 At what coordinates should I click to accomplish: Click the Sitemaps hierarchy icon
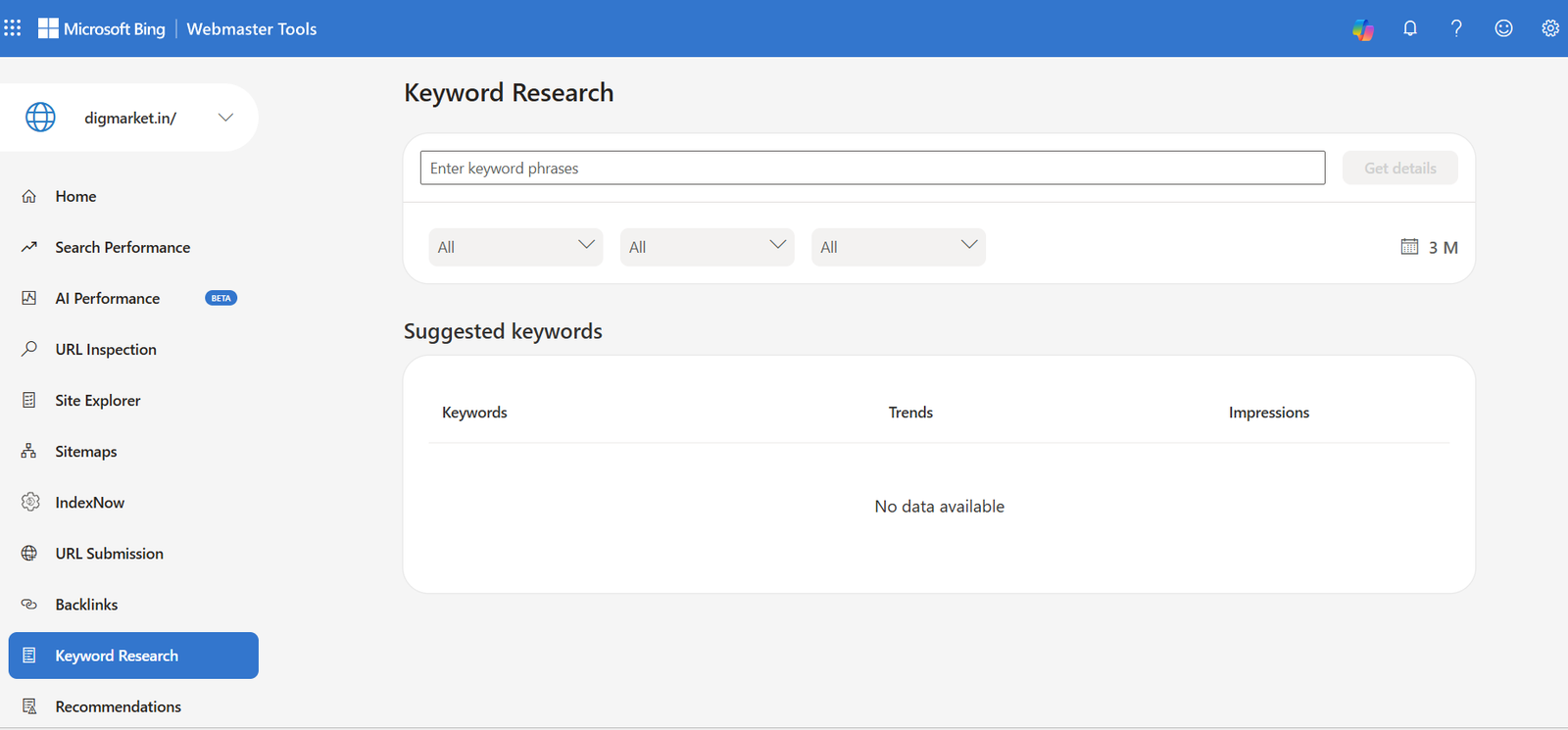[29, 451]
